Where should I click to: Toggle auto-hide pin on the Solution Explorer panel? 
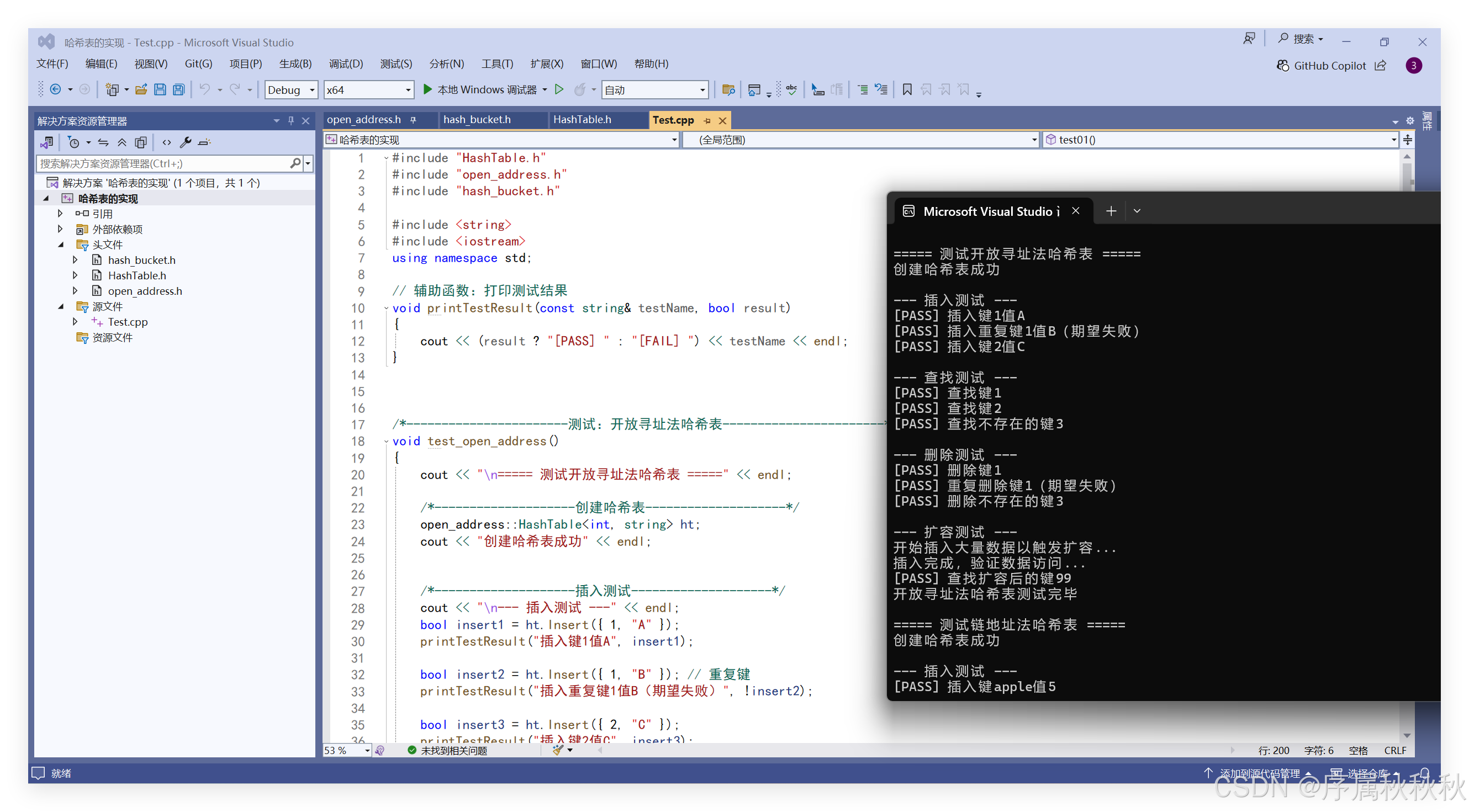(x=291, y=121)
